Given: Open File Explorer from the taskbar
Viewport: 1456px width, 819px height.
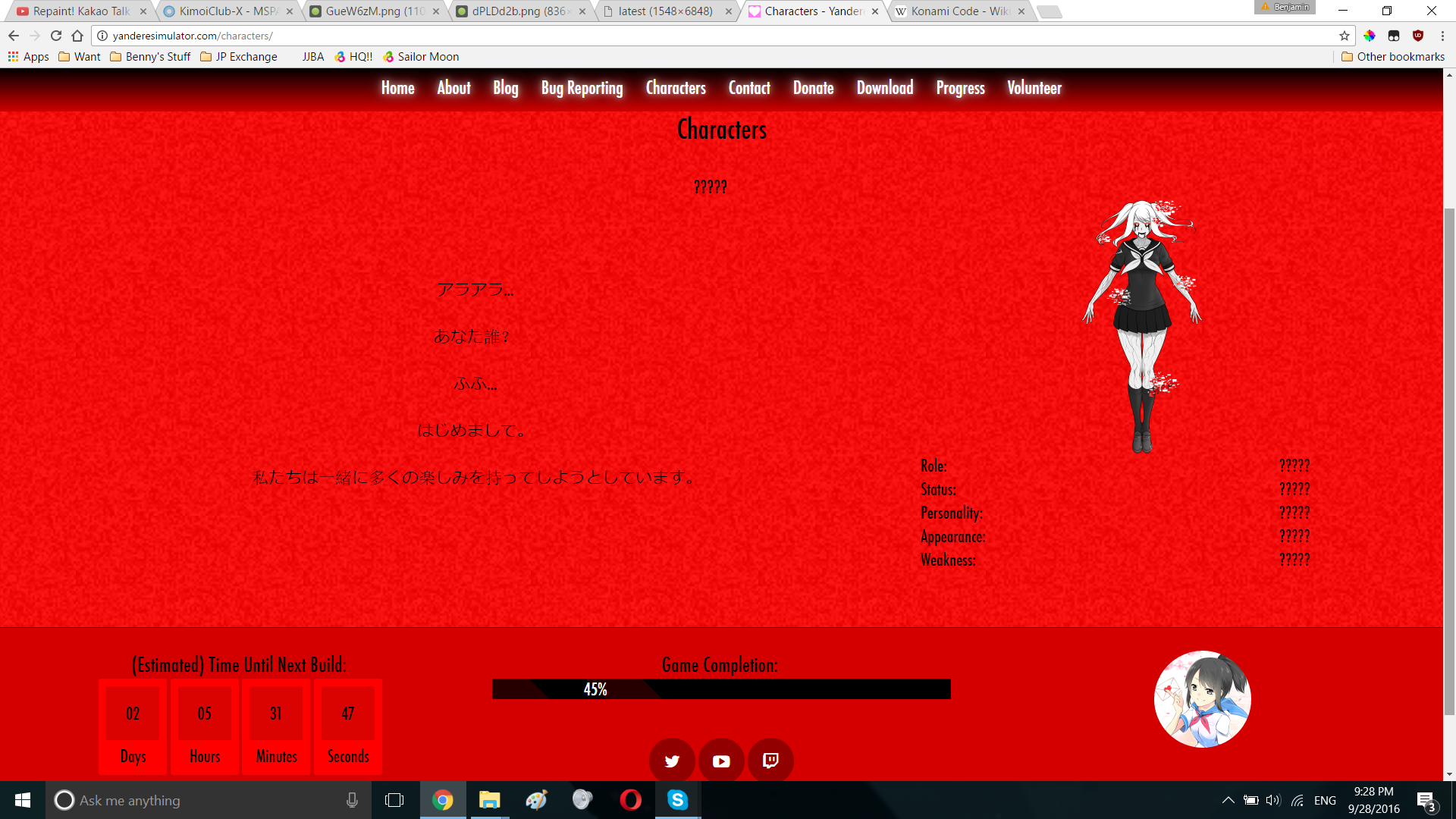Looking at the screenshot, I should (490, 800).
